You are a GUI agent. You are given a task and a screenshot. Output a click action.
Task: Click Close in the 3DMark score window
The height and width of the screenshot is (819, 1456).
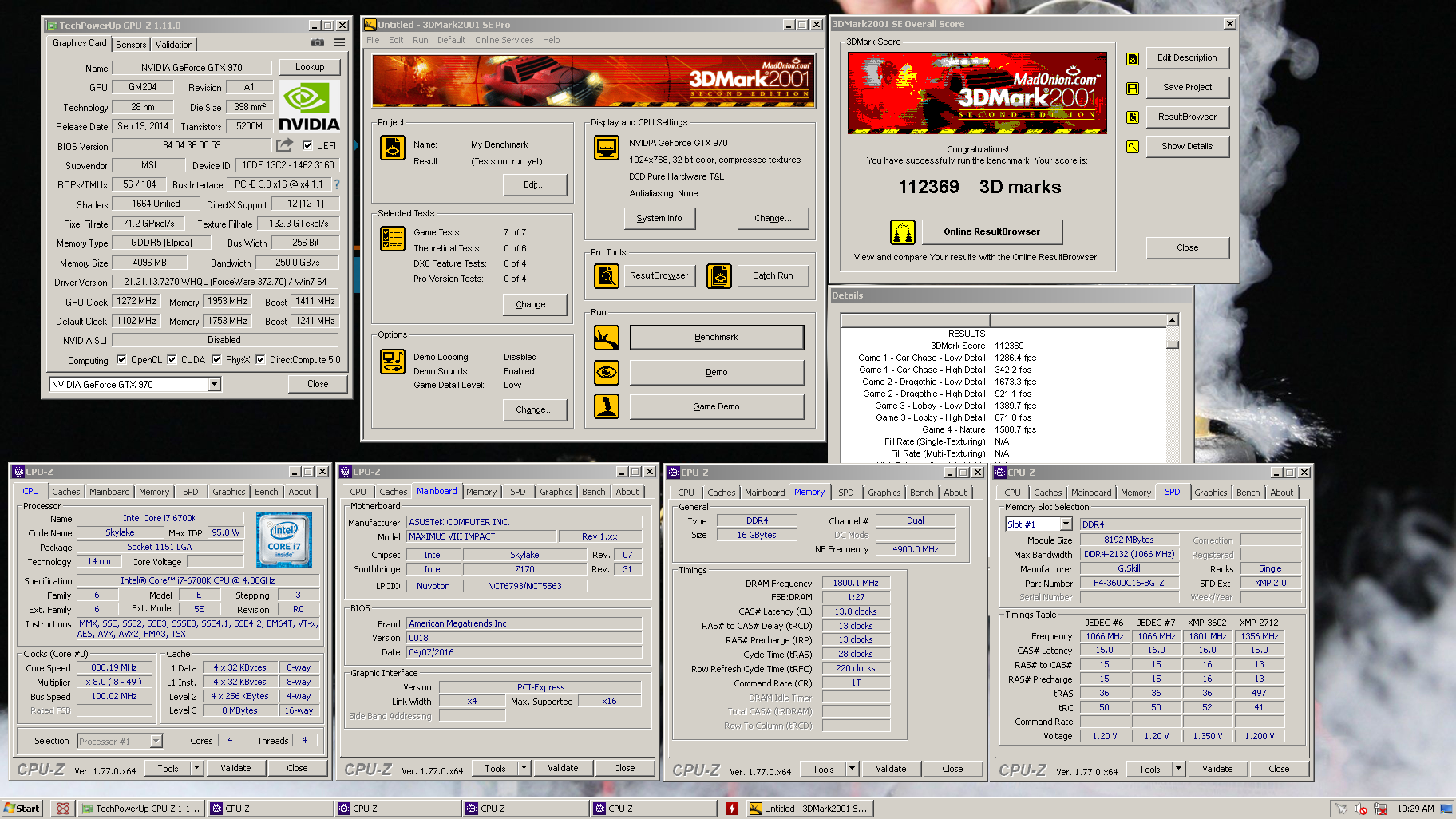[x=1187, y=248]
